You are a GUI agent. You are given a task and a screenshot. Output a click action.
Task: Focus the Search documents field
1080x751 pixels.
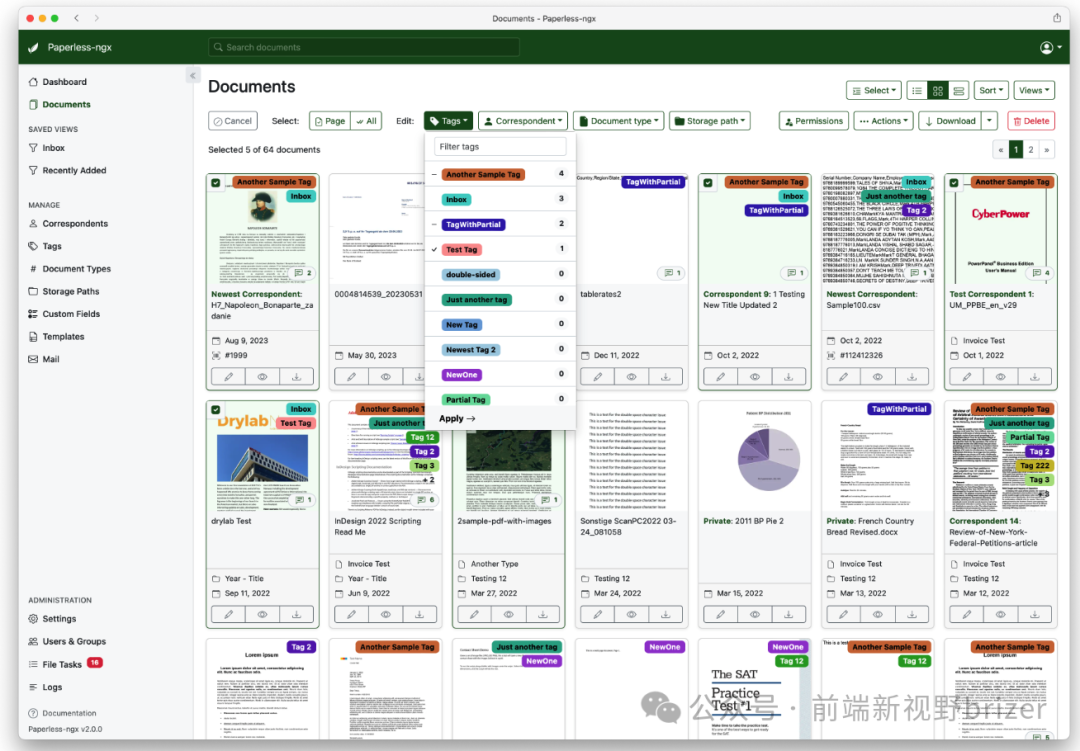click(364, 48)
